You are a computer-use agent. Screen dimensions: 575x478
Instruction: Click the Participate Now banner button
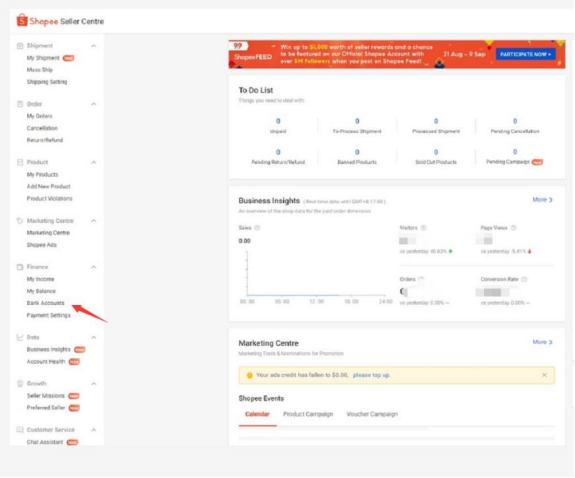[525, 54]
